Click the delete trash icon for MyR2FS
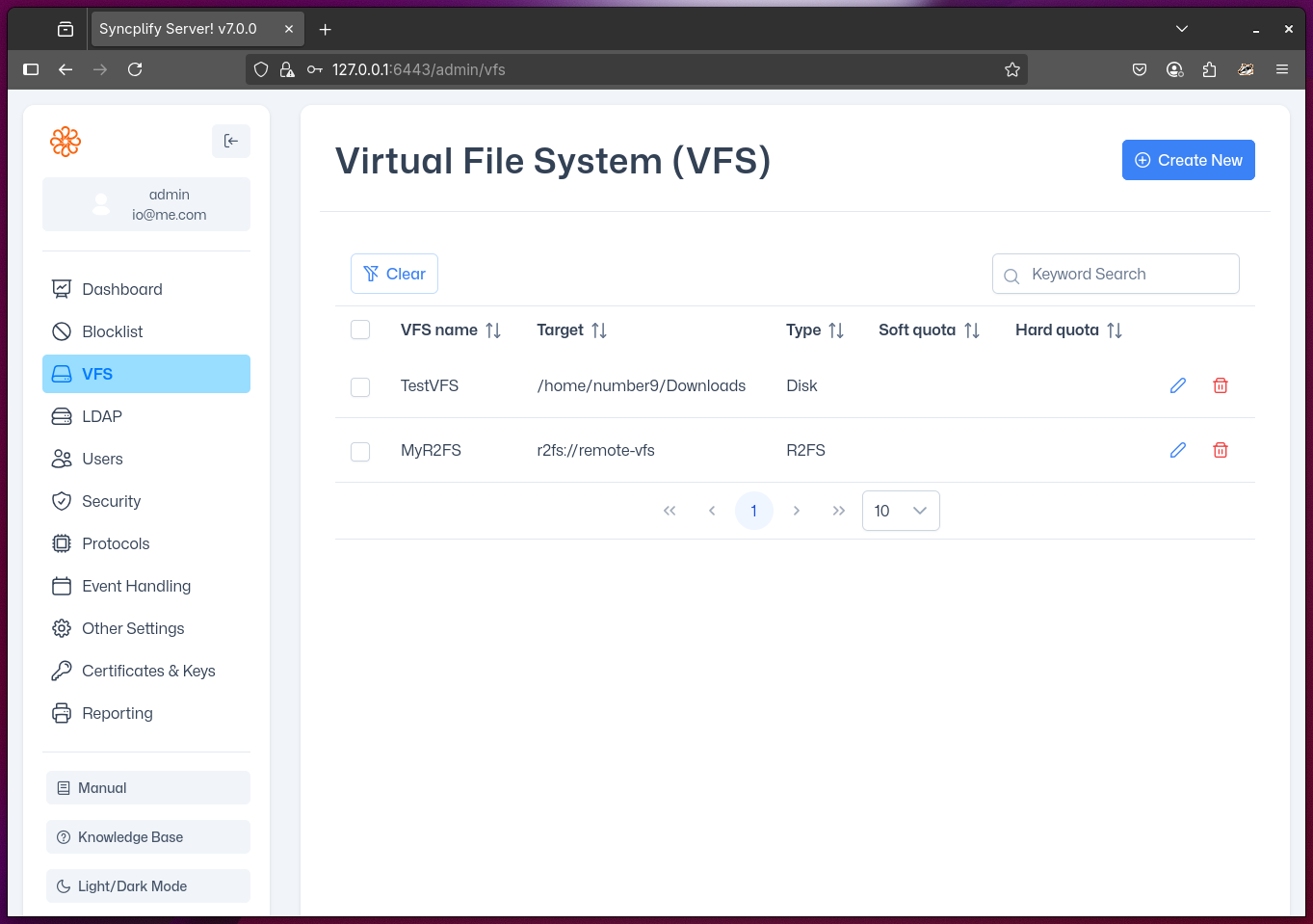Screen dimensions: 1313x924 (x=1220, y=450)
